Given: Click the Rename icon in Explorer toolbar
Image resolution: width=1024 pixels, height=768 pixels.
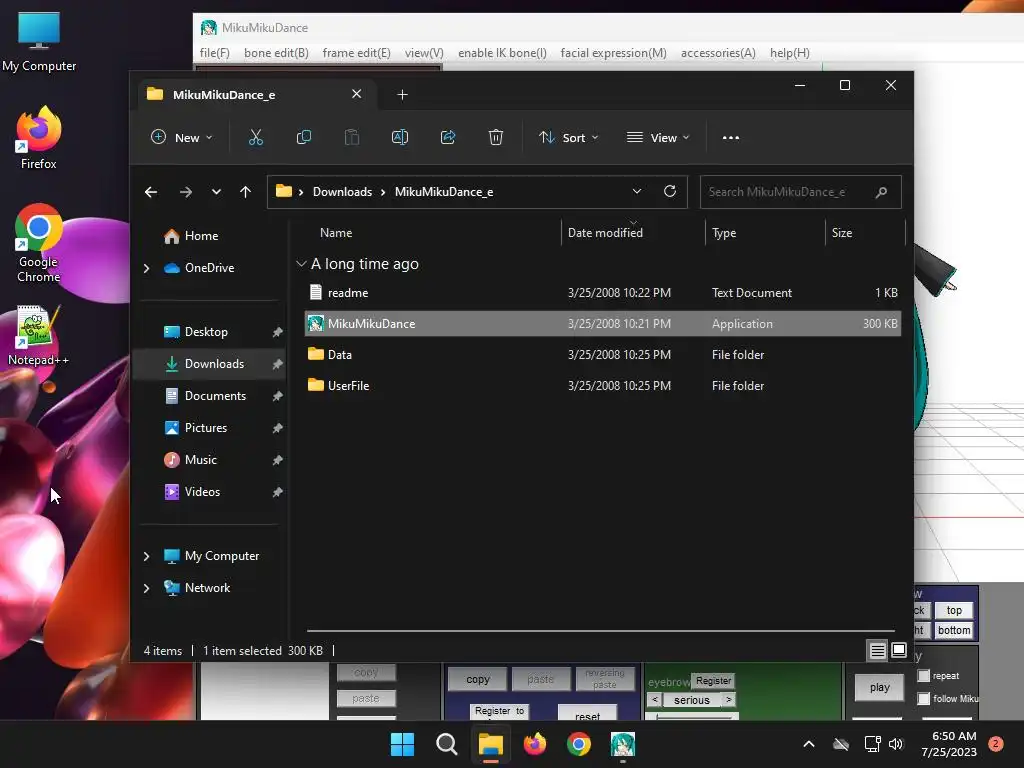Looking at the screenshot, I should (400, 137).
